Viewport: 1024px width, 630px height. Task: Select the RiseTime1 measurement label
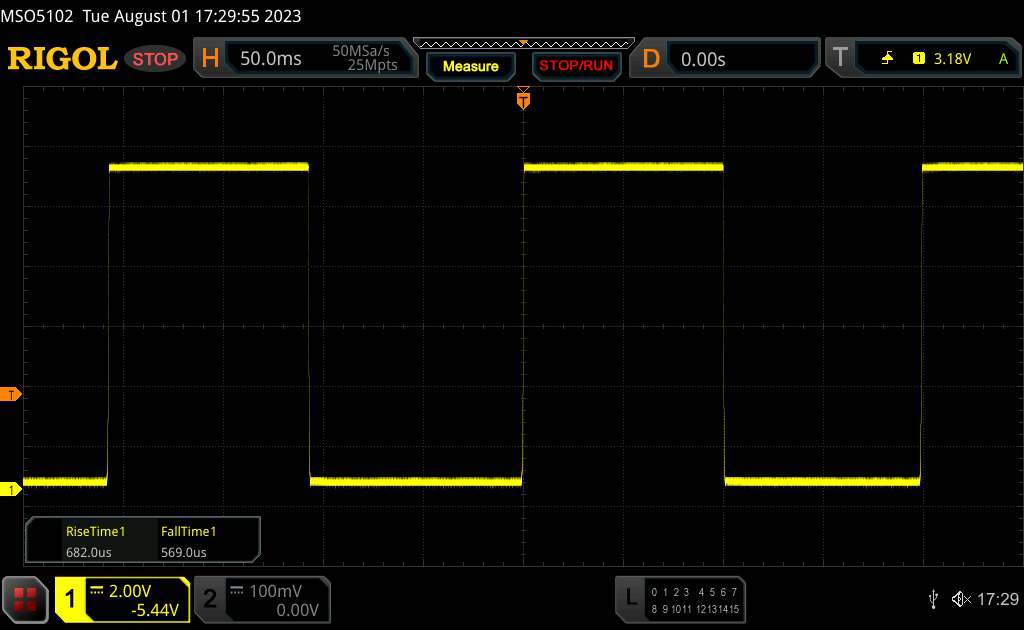tap(95, 531)
